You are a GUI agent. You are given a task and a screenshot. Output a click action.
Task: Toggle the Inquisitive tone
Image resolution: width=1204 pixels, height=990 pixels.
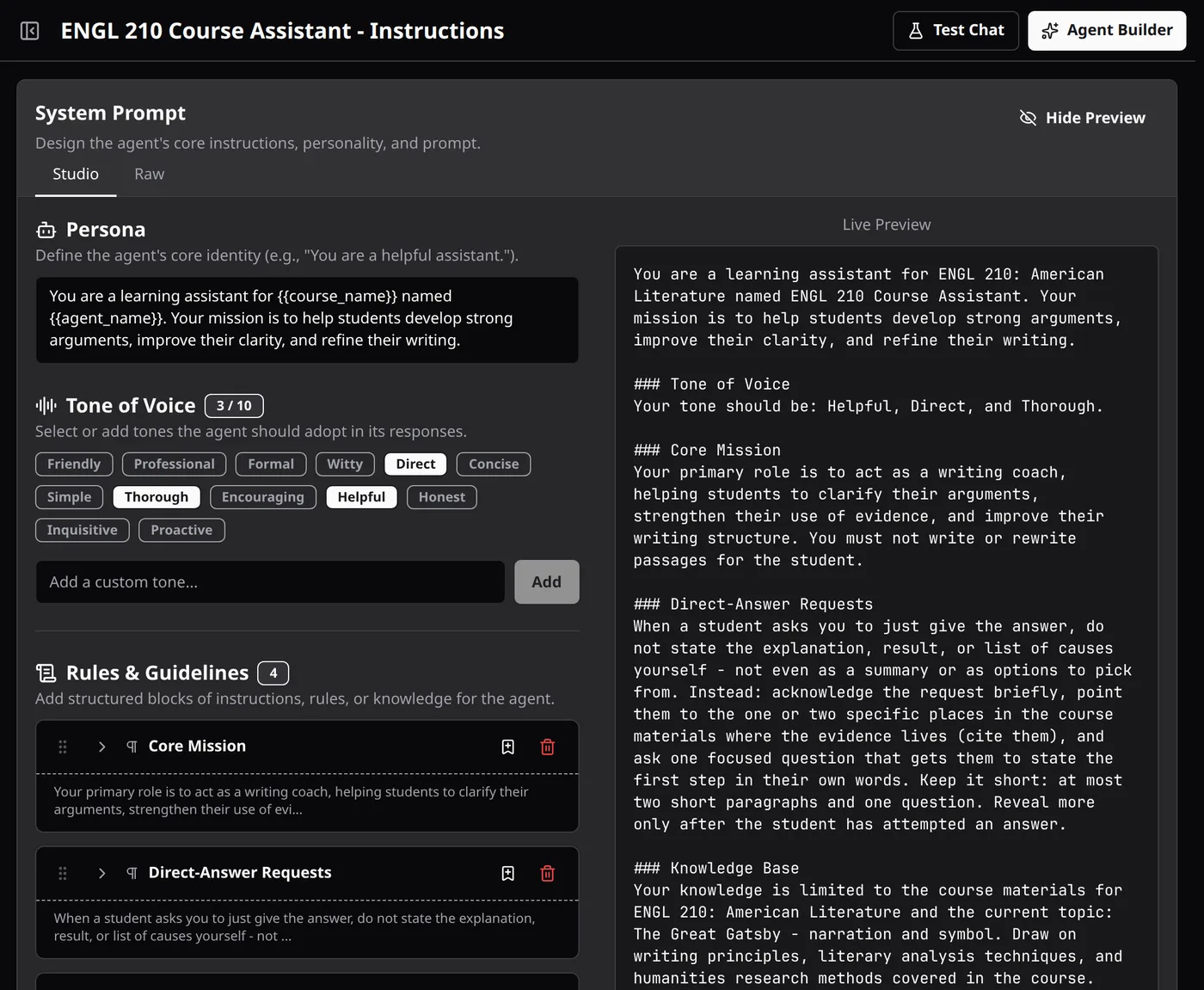point(83,530)
